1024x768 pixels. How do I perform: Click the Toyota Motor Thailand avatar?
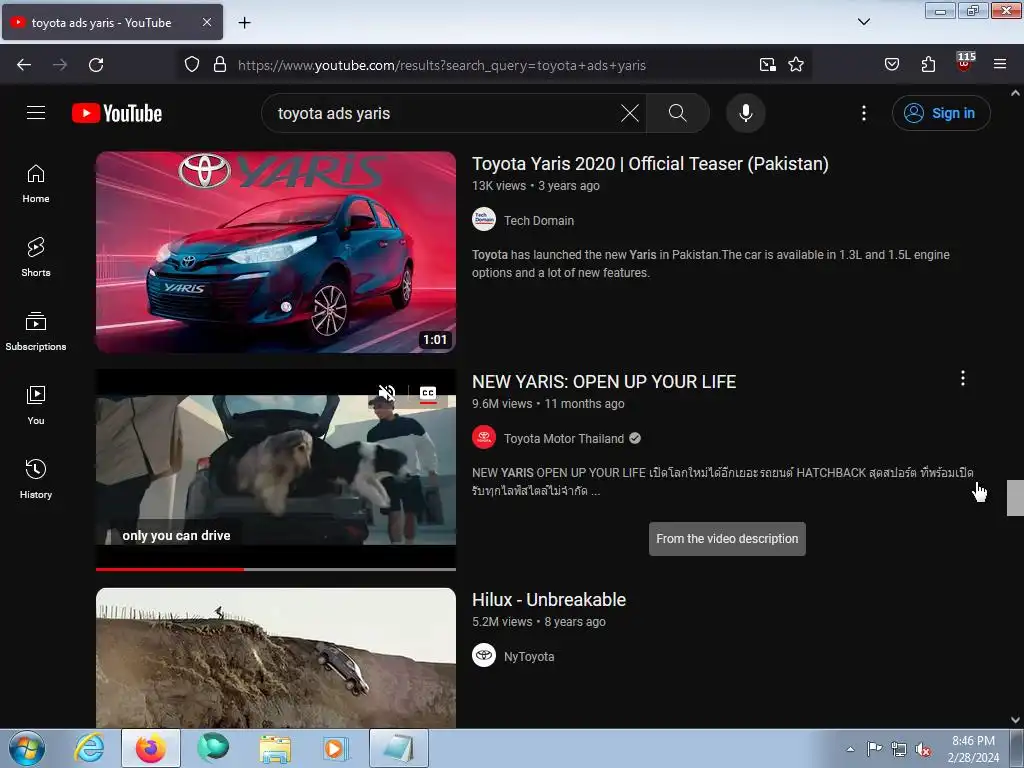[x=484, y=438]
